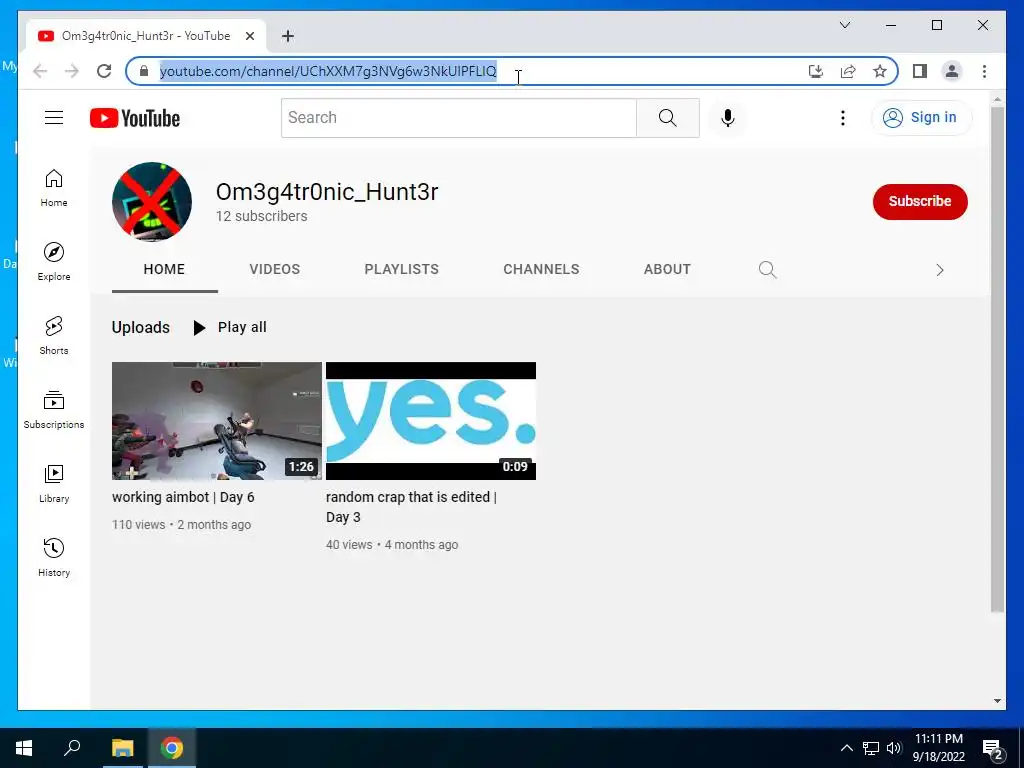
Task: Click Chrome icon in taskbar
Action: pyautogui.click(x=172, y=748)
